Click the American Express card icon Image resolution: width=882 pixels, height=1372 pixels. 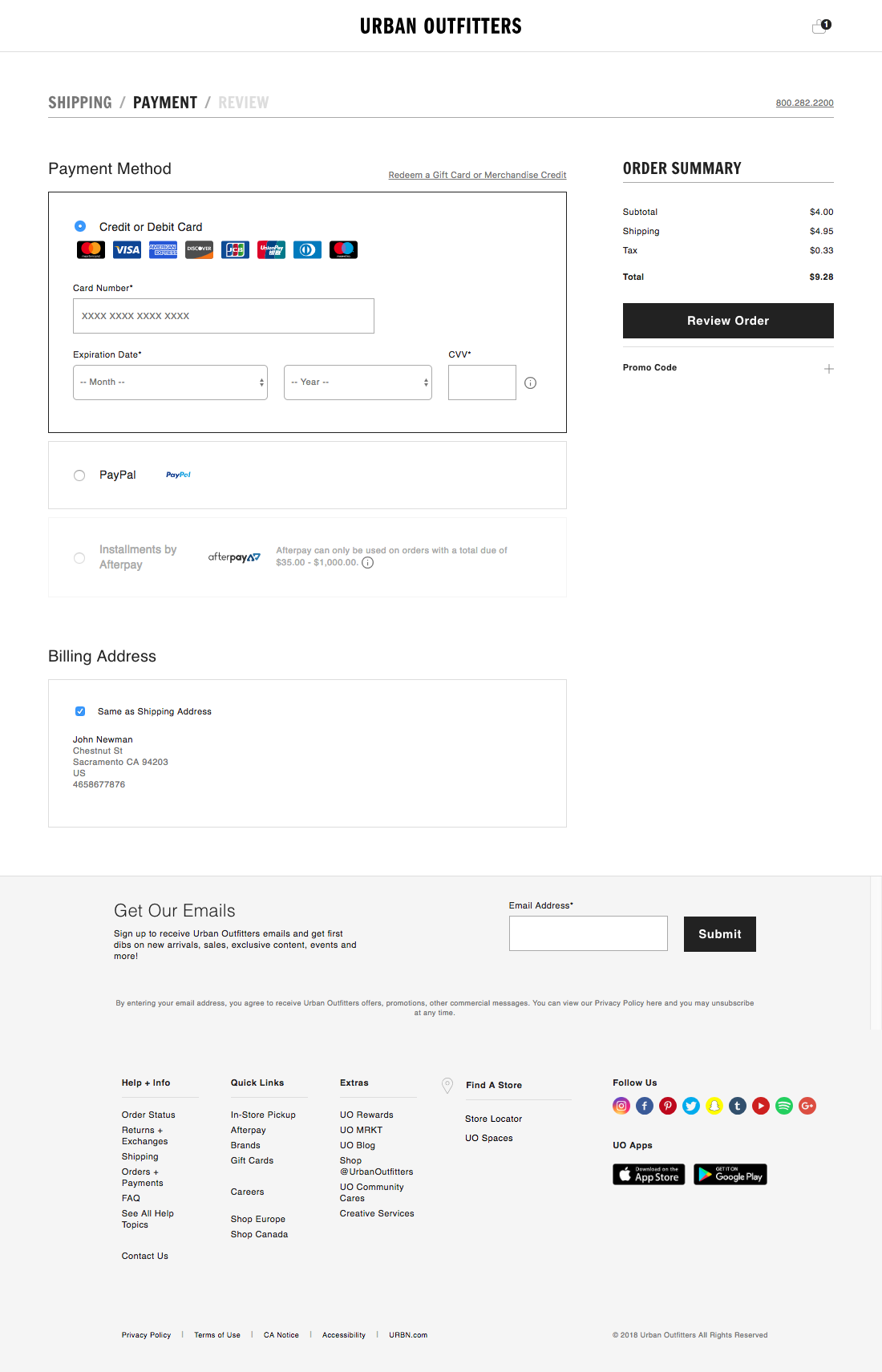[x=163, y=249]
